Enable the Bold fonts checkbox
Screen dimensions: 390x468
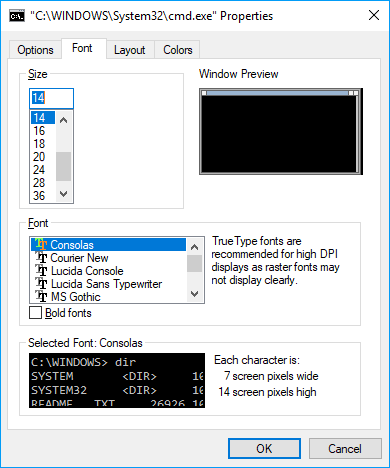tap(35, 313)
